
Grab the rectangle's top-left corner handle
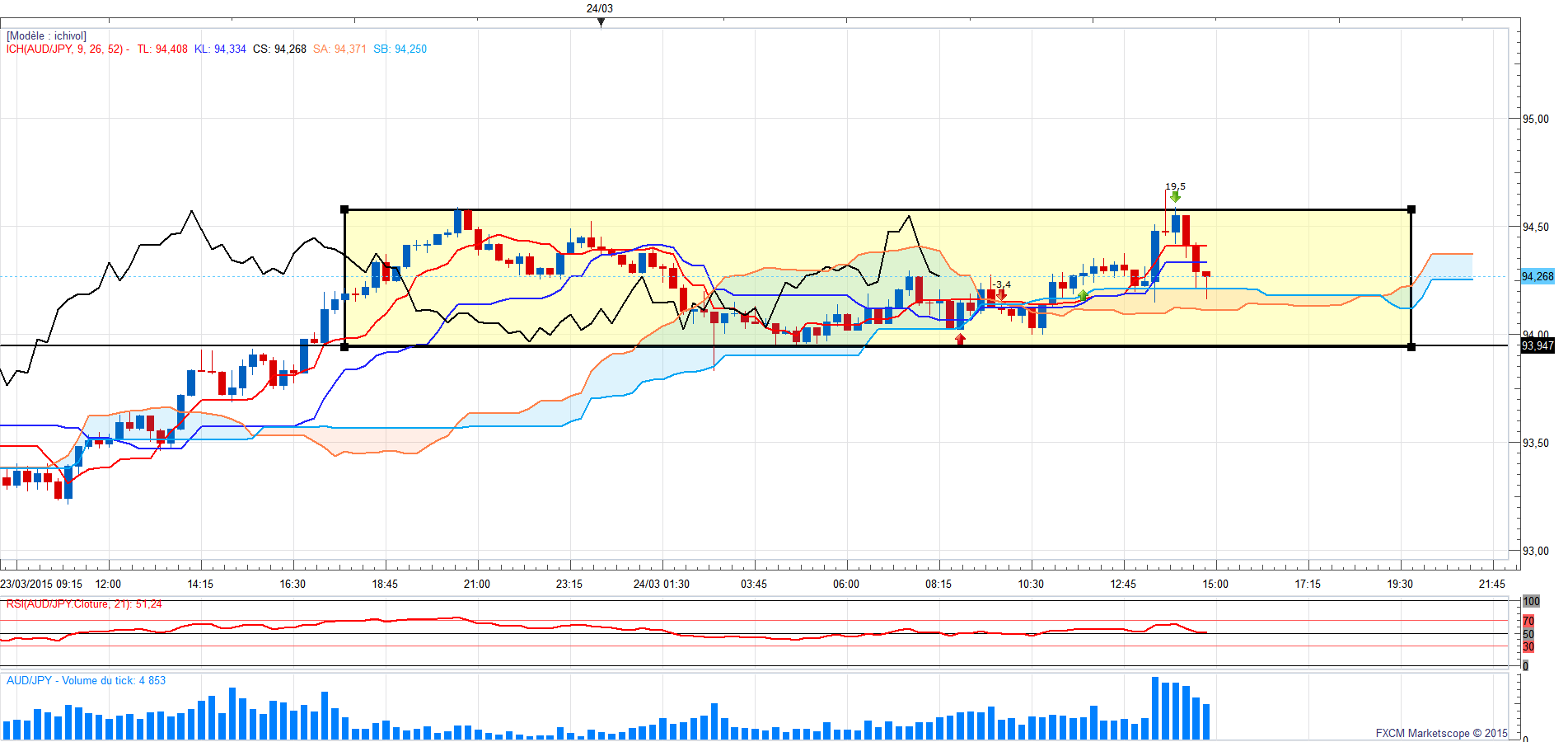344,209
